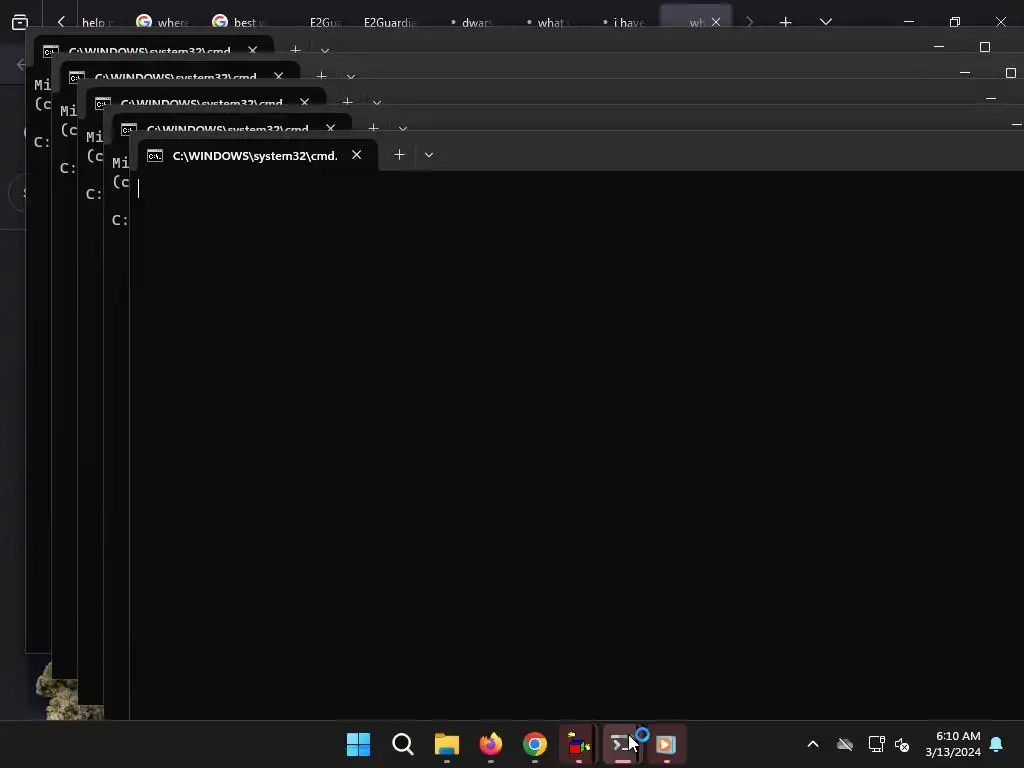The height and width of the screenshot is (768, 1024).
Task: Open the colorful cubes app on the taskbar
Action: (579, 744)
